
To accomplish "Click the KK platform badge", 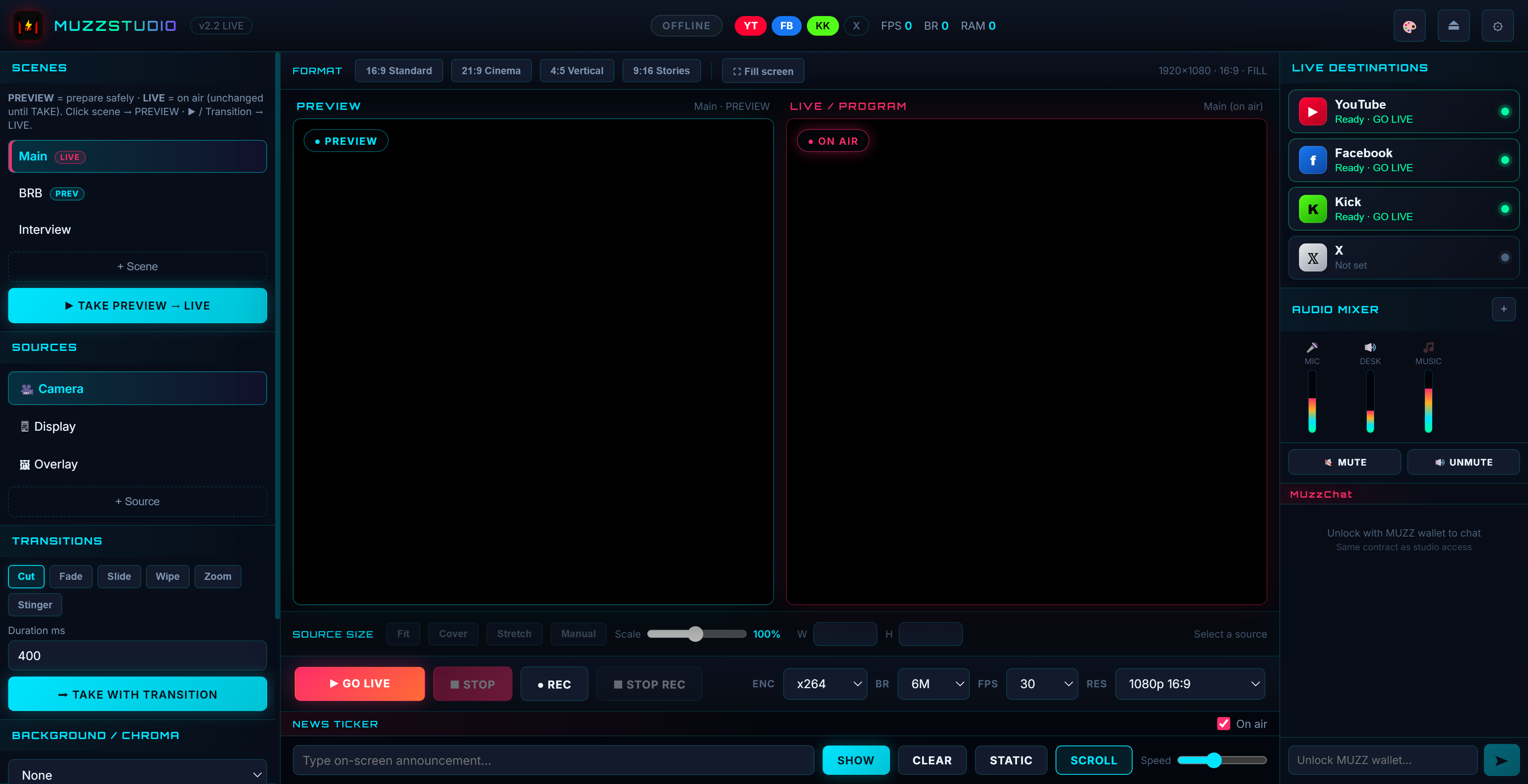I will pos(823,26).
